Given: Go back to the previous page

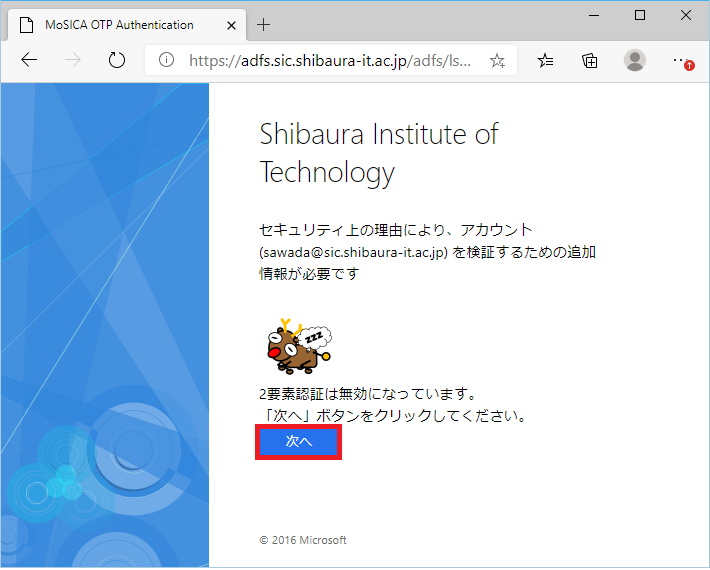Looking at the screenshot, I should [x=29, y=60].
